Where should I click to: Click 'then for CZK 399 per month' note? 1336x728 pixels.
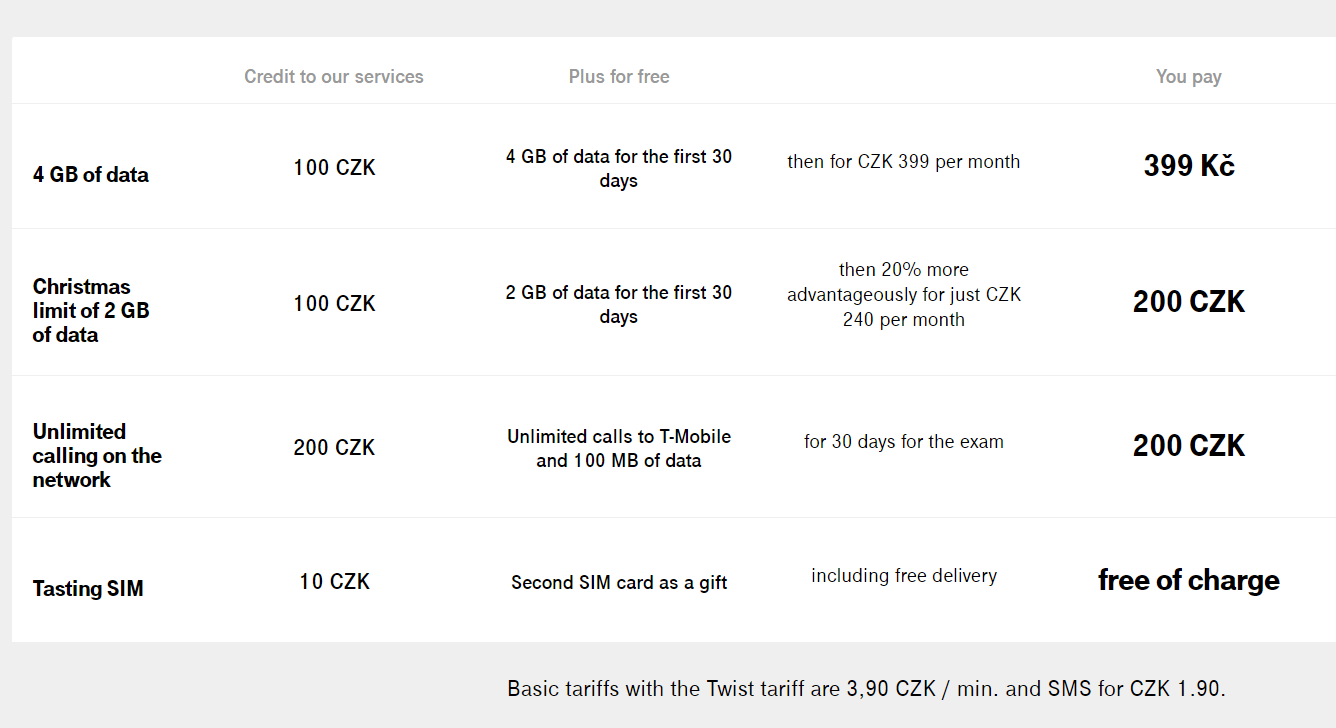pyautogui.click(x=904, y=162)
